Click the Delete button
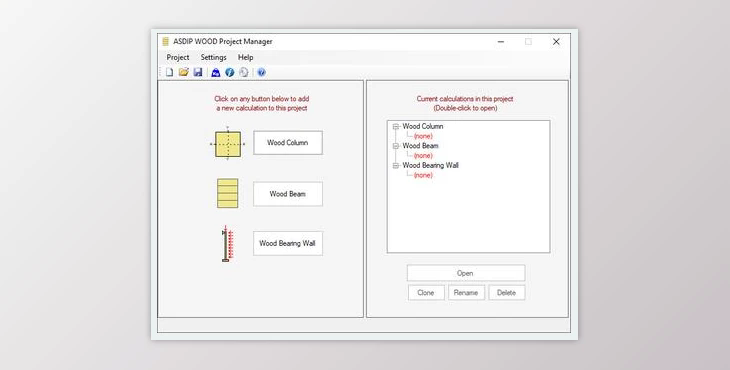Screen dimensions: 730x370 click(507, 293)
